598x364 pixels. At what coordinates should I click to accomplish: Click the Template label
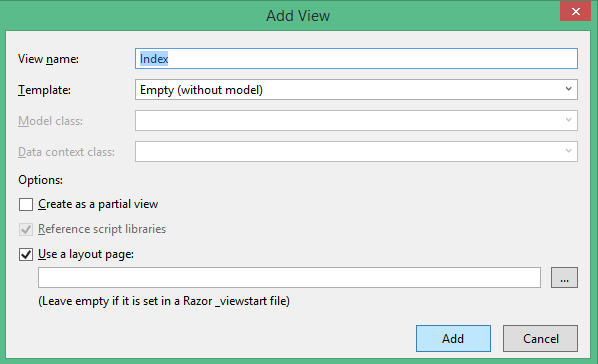point(44,90)
